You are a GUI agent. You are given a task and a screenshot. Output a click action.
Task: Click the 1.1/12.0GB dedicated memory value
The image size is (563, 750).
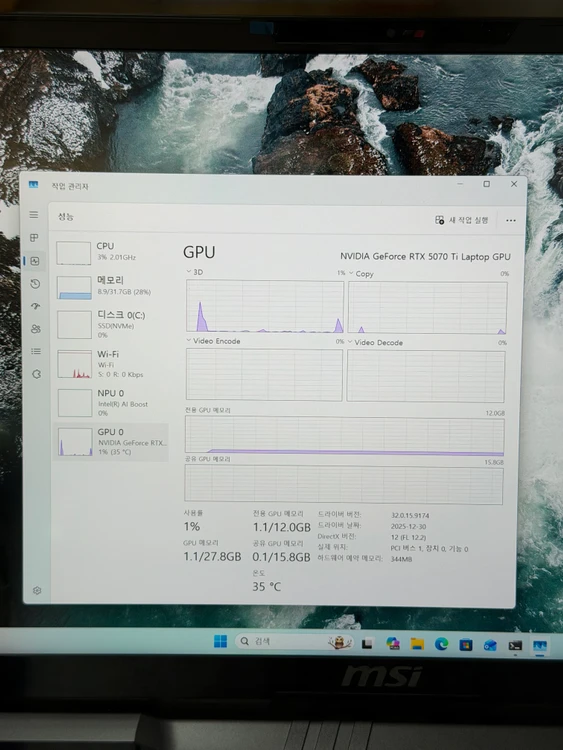[282, 527]
